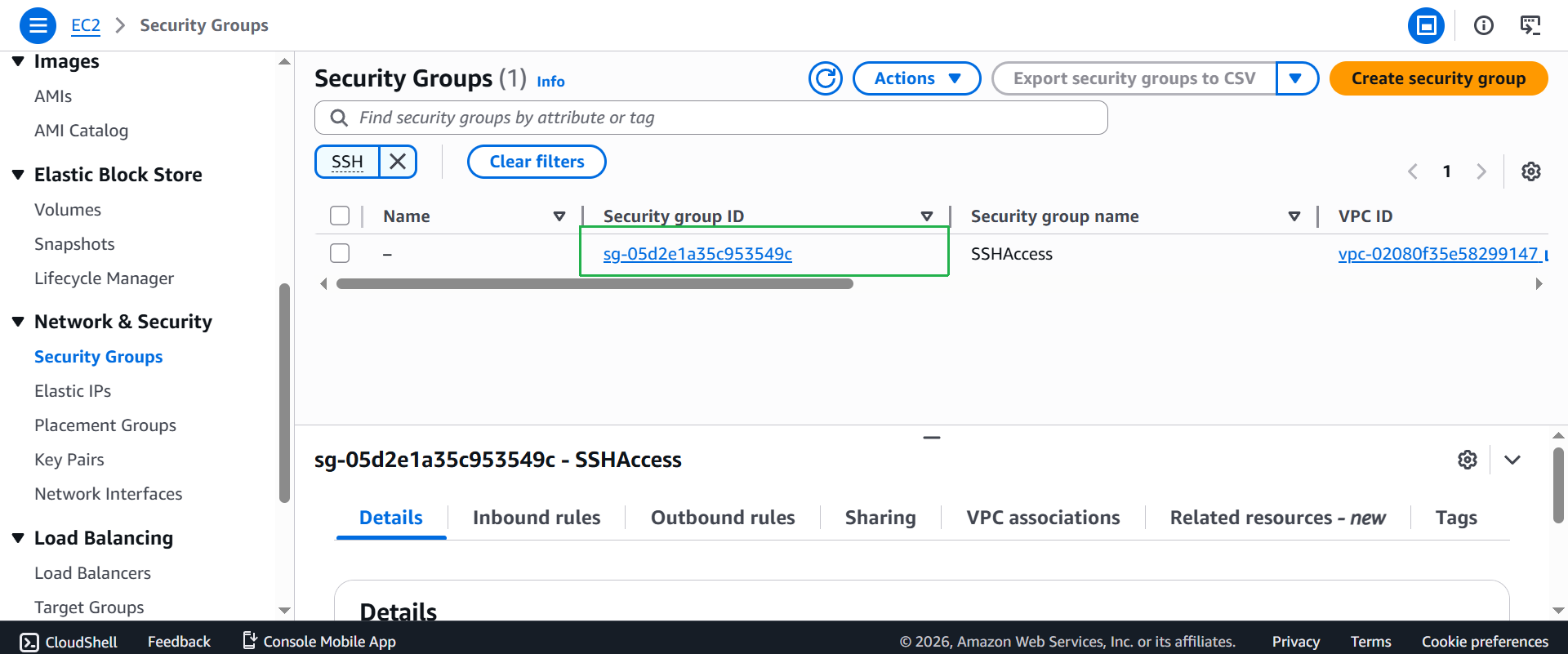
Task: Open CloudShell from the footer
Action: point(69,642)
